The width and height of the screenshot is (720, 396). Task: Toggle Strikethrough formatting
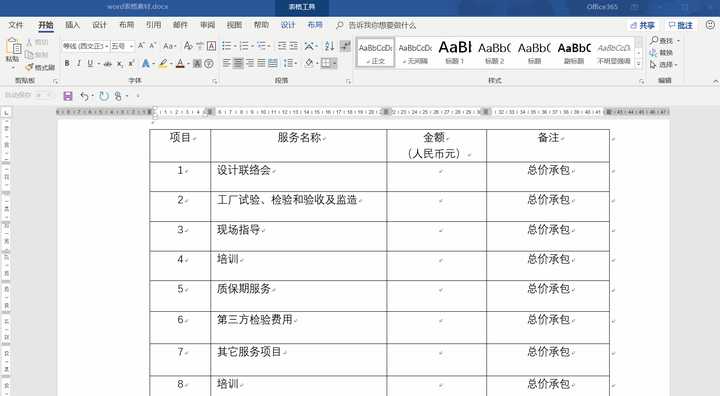[107, 64]
